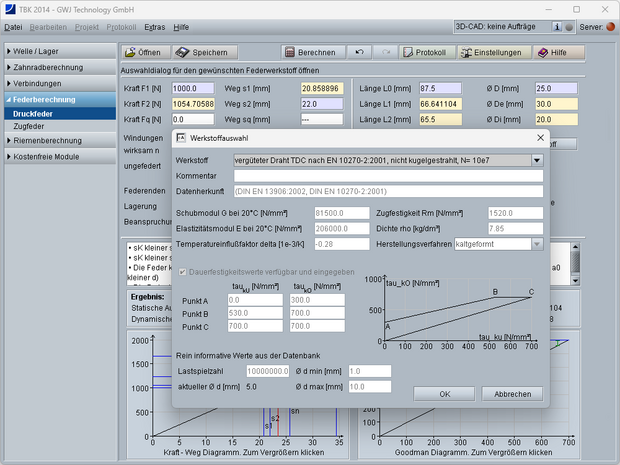
Task: Open the Werkstoff material dropdown
Action: pos(536,159)
